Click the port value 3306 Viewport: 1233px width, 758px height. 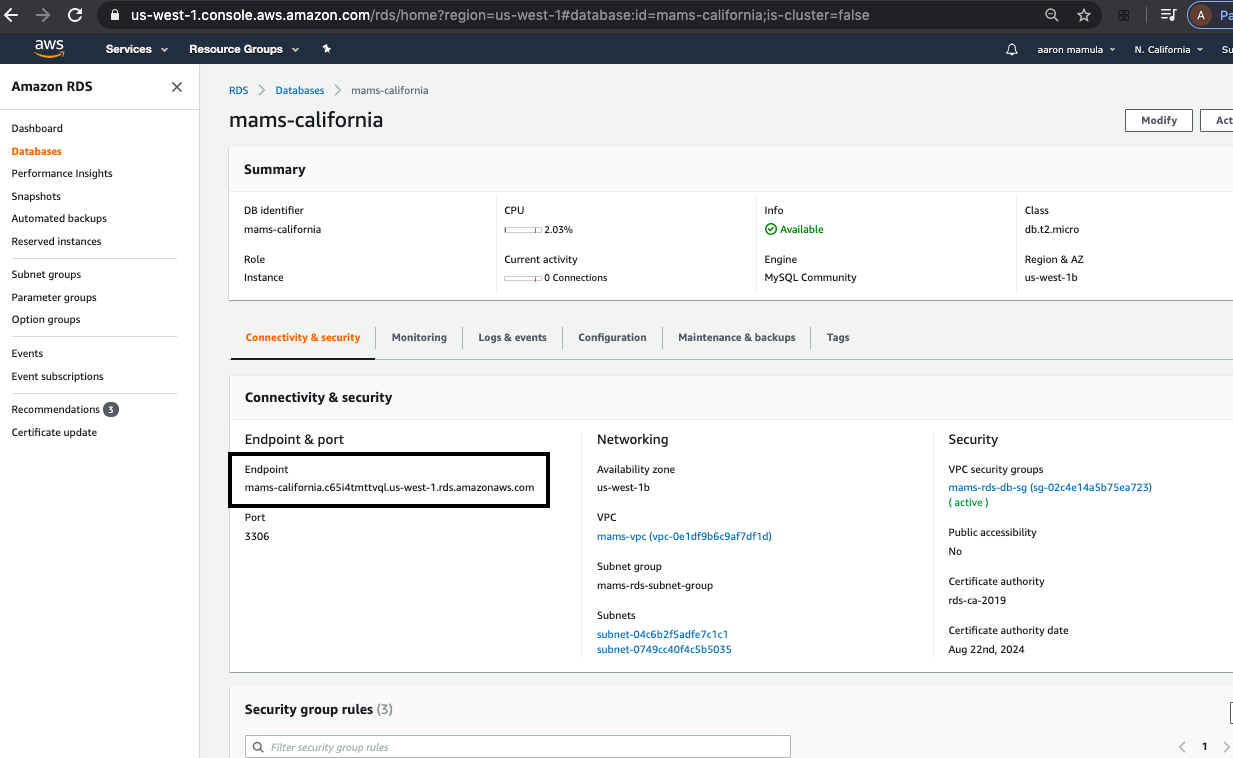[x=257, y=536]
